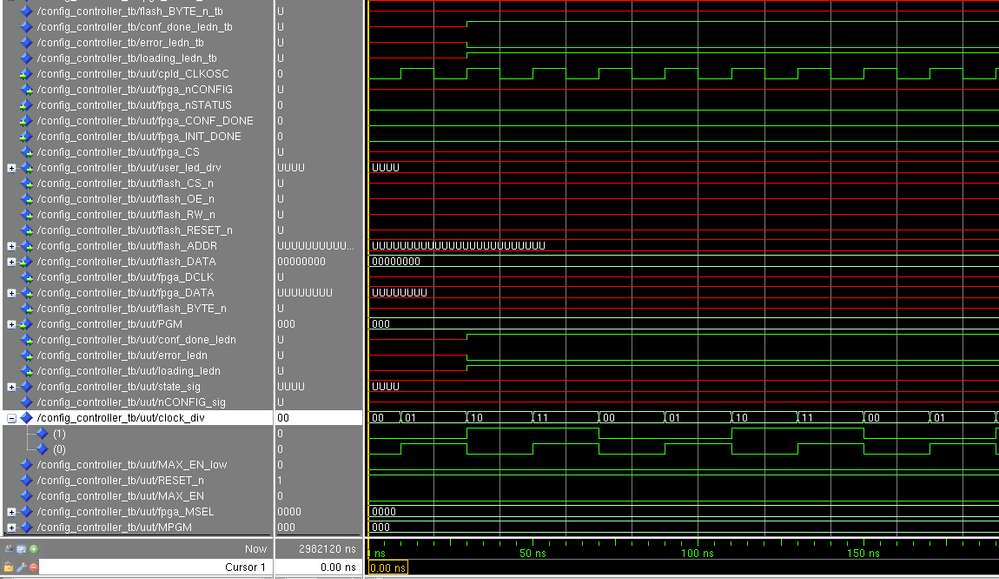
Task: Select the fpga_CONF_DONE signal name
Action: click(145, 121)
